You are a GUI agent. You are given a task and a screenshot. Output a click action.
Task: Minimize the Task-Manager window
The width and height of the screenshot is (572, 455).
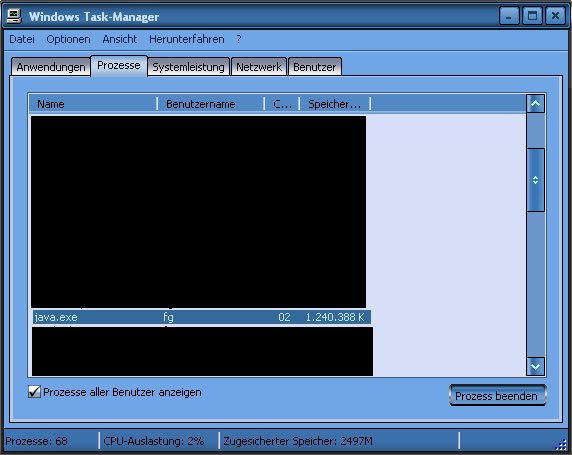tap(509, 16)
